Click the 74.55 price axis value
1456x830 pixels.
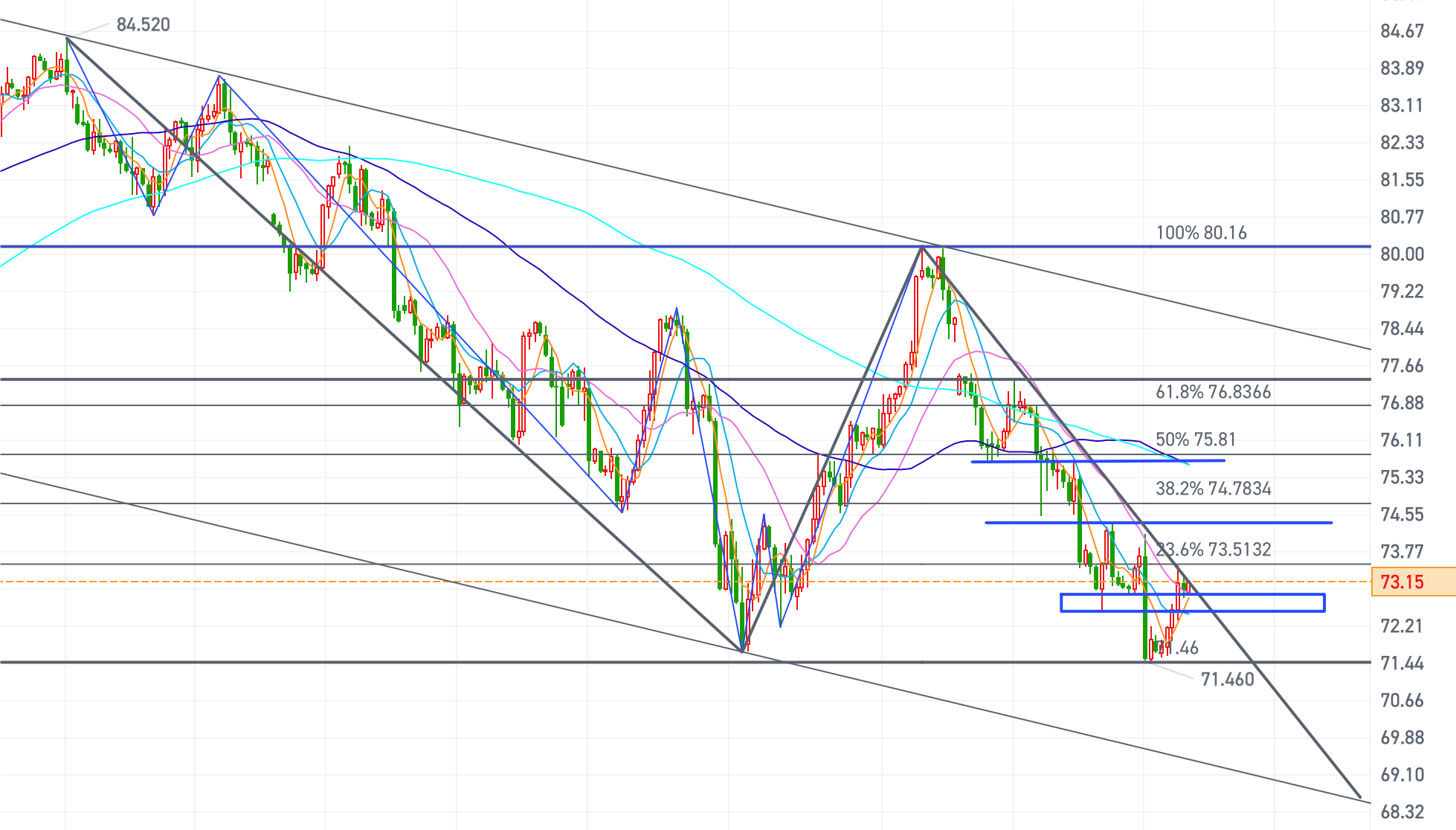(x=1402, y=515)
